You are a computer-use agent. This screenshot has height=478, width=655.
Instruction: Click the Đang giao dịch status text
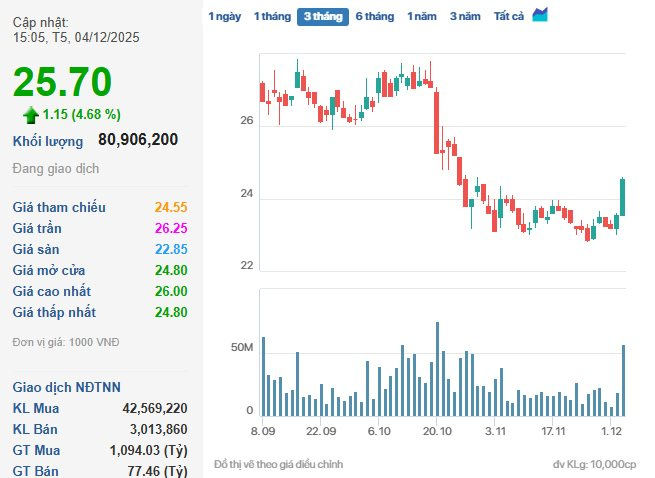[x=54, y=169]
